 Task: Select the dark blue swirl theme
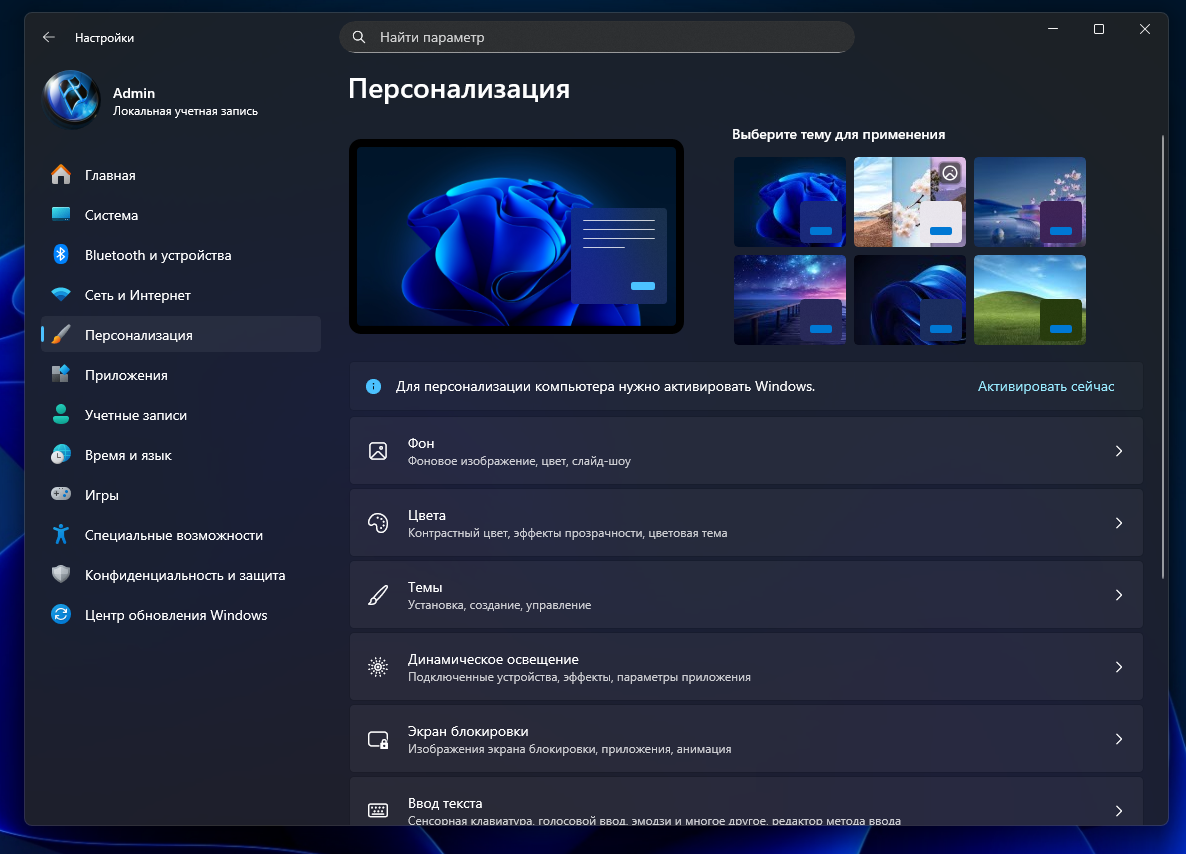coord(910,300)
